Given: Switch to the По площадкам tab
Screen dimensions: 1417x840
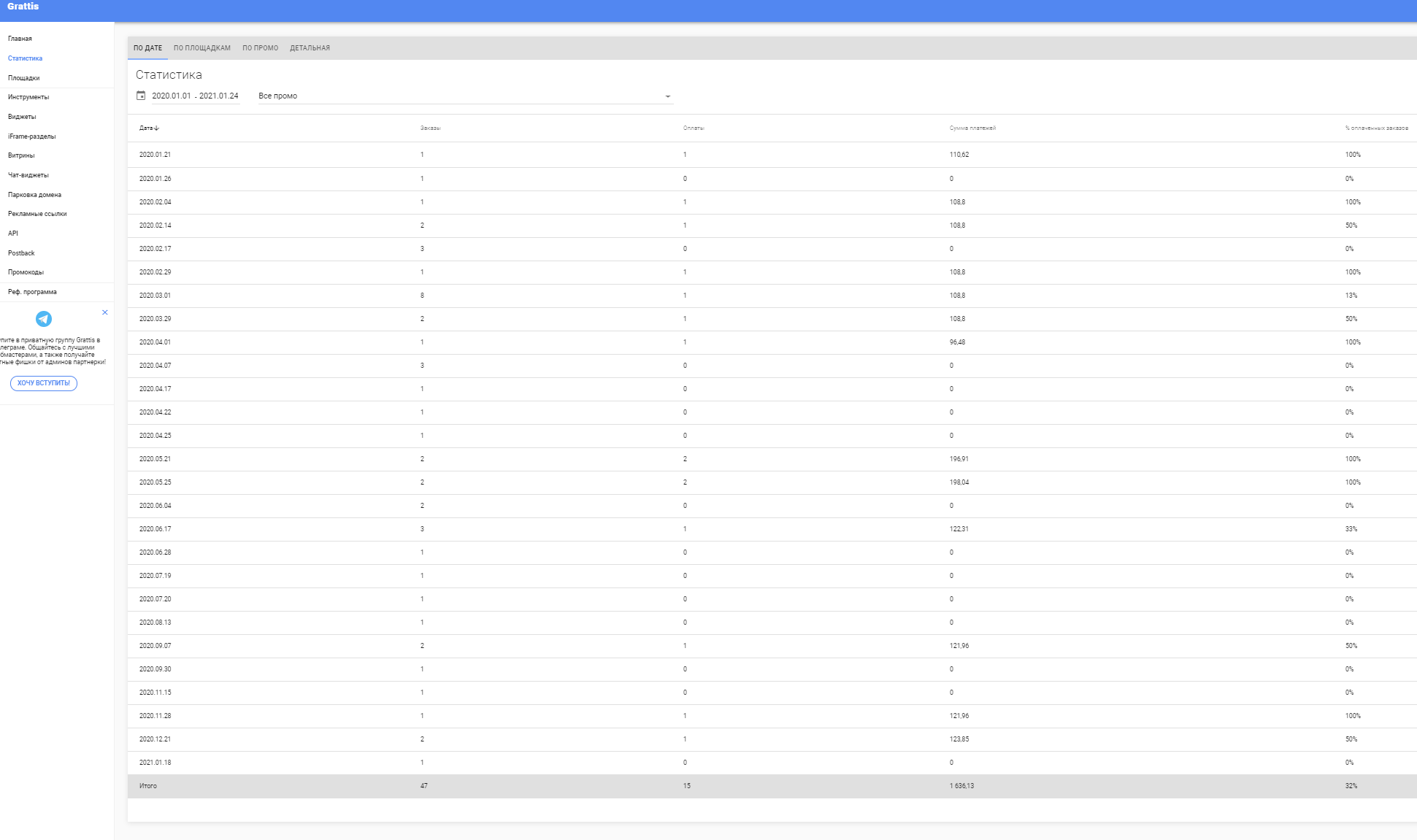Looking at the screenshot, I should 202,48.
